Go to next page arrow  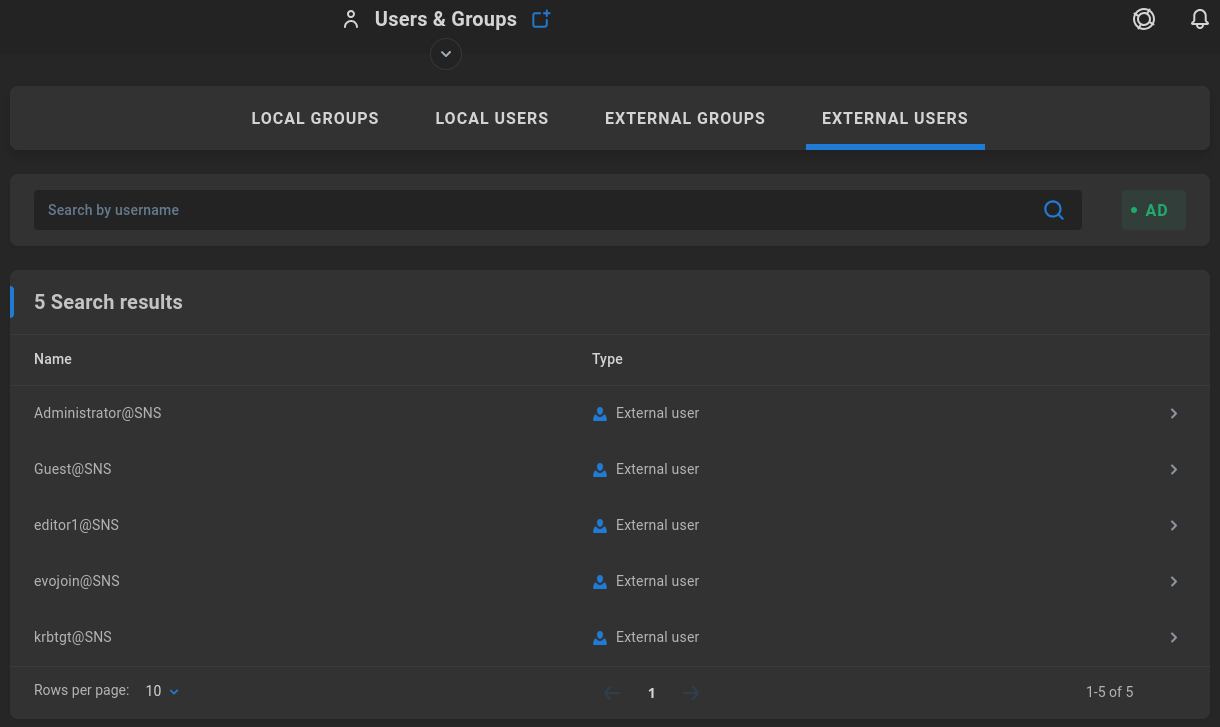click(691, 693)
